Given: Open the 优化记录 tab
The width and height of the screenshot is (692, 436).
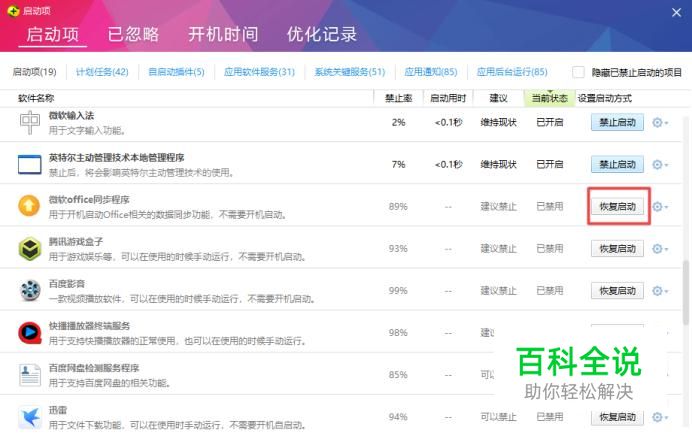Looking at the screenshot, I should (x=322, y=34).
